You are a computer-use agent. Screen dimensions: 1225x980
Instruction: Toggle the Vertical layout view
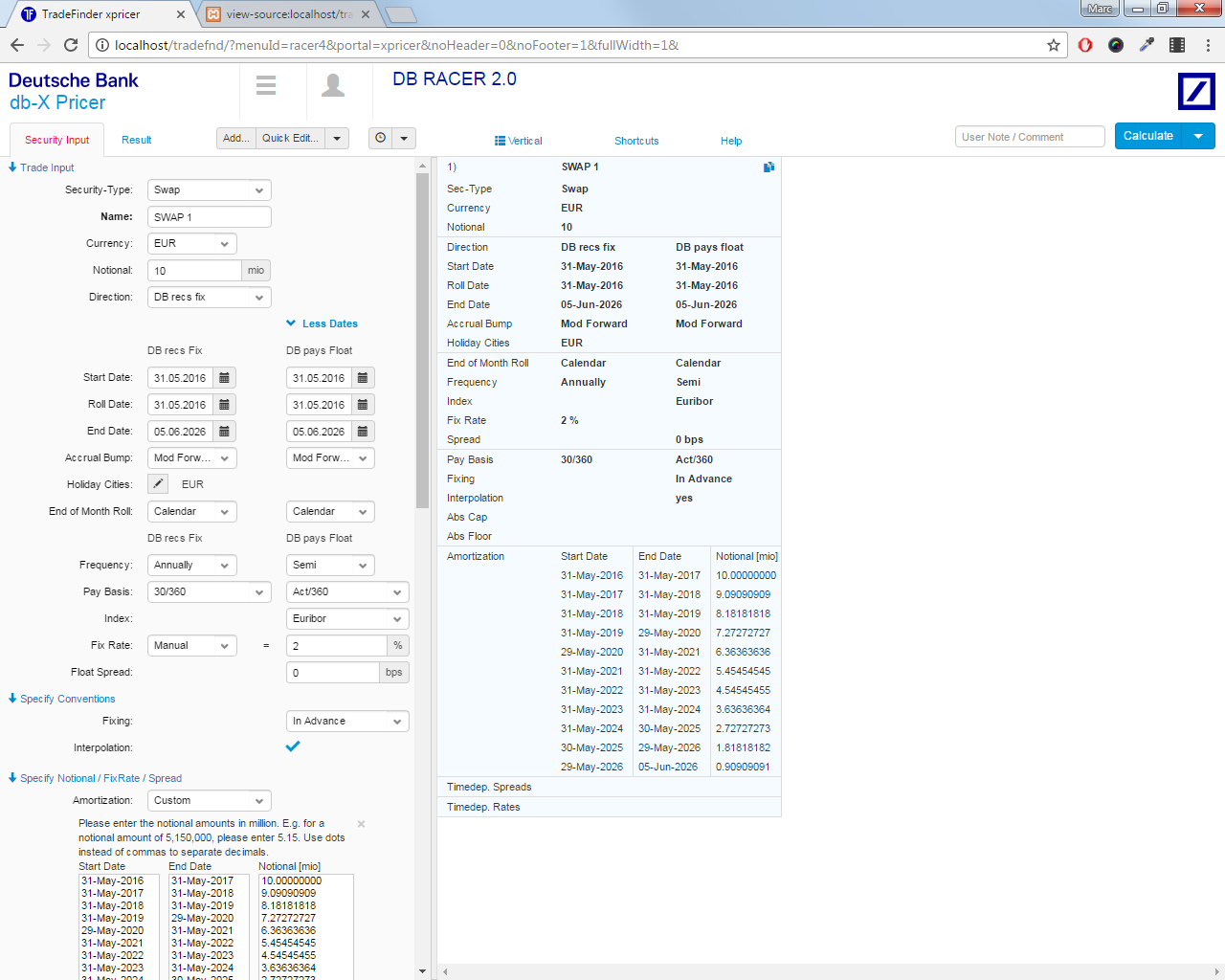point(518,141)
